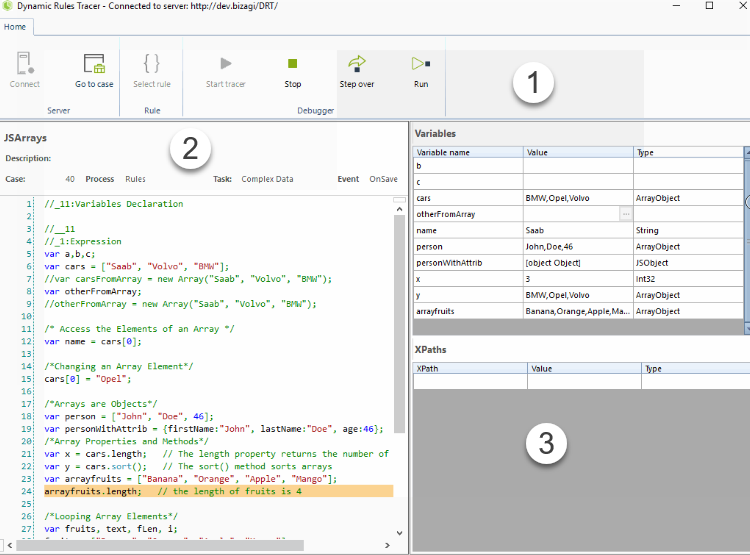Select variable 'x' name cell

468,279
